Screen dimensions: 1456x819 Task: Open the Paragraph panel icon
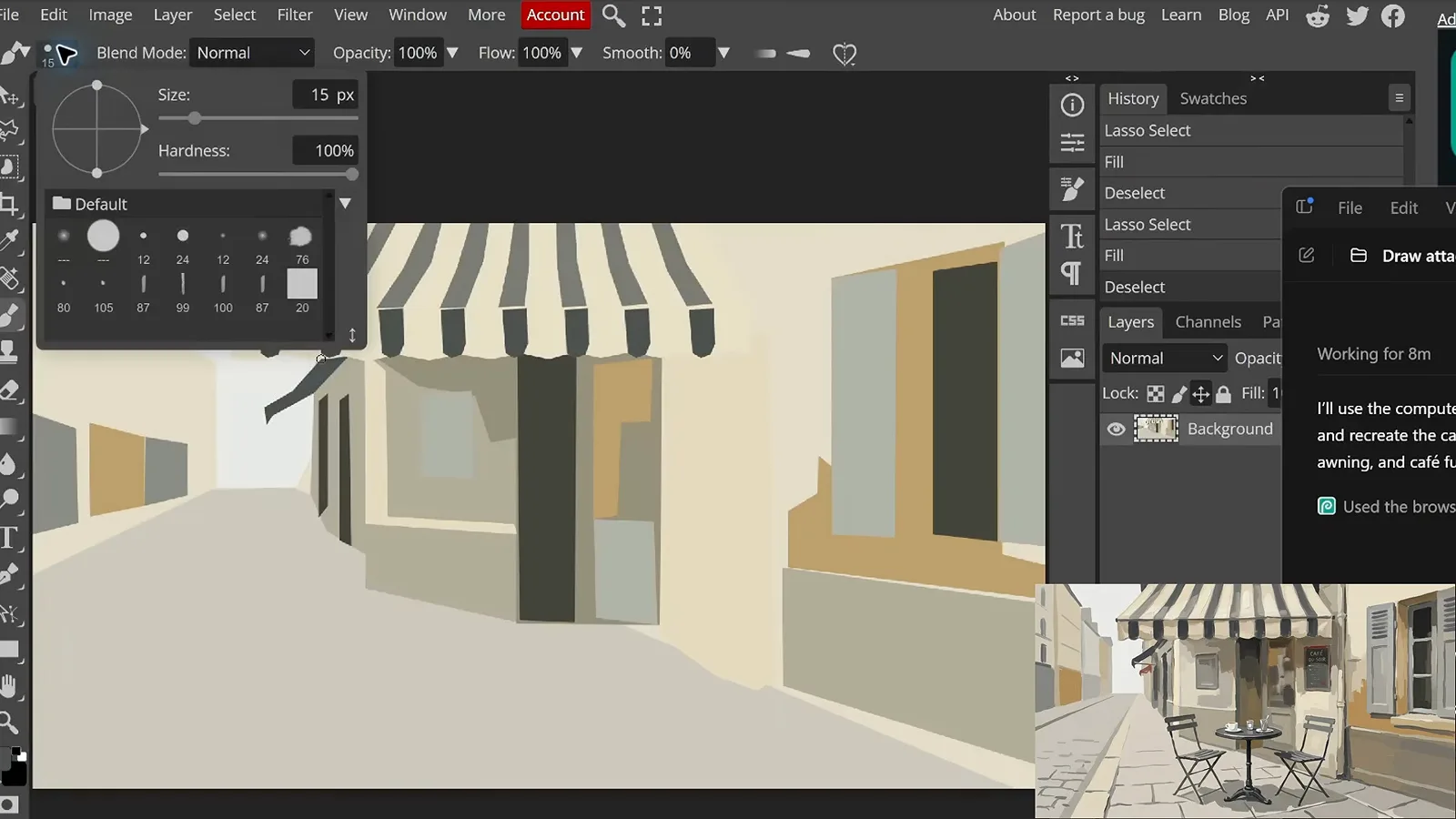(x=1072, y=273)
